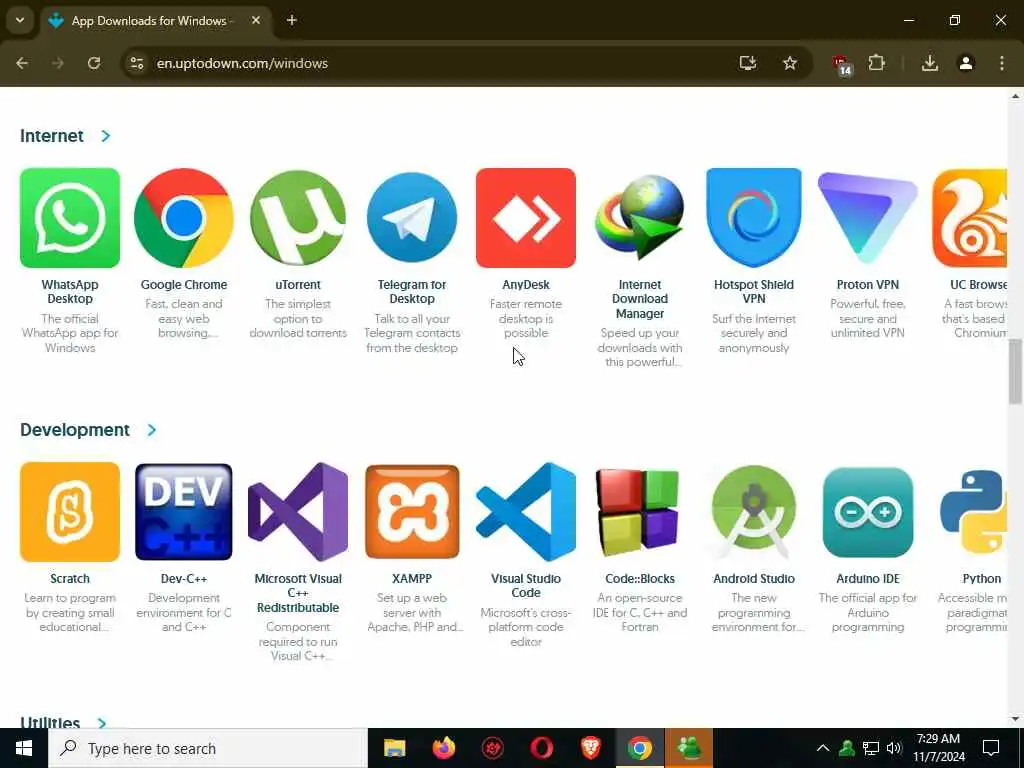Open the Internet category heading
Image resolution: width=1024 pixels, height=768 pixels.
[52, 136]
